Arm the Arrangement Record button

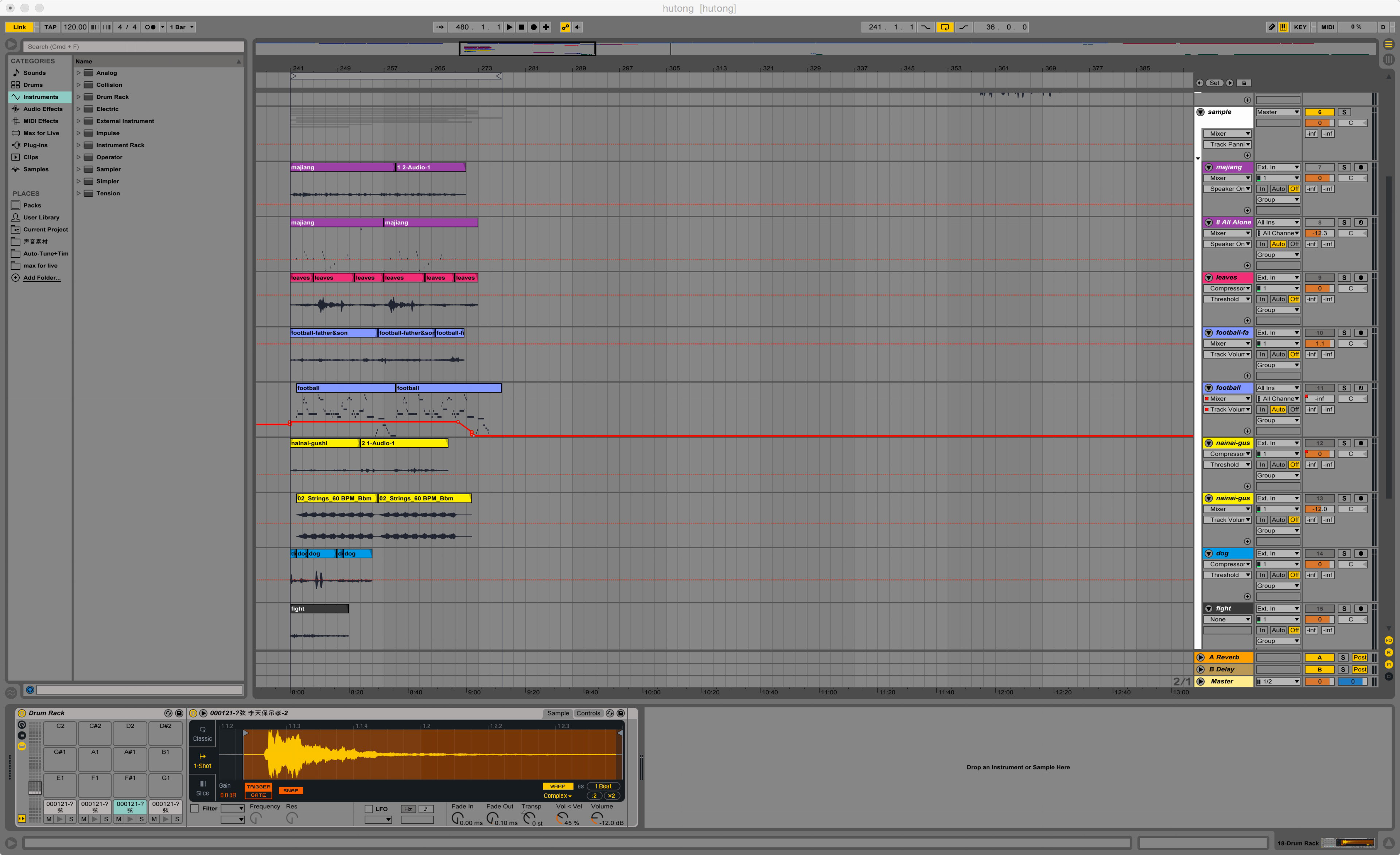533,27
